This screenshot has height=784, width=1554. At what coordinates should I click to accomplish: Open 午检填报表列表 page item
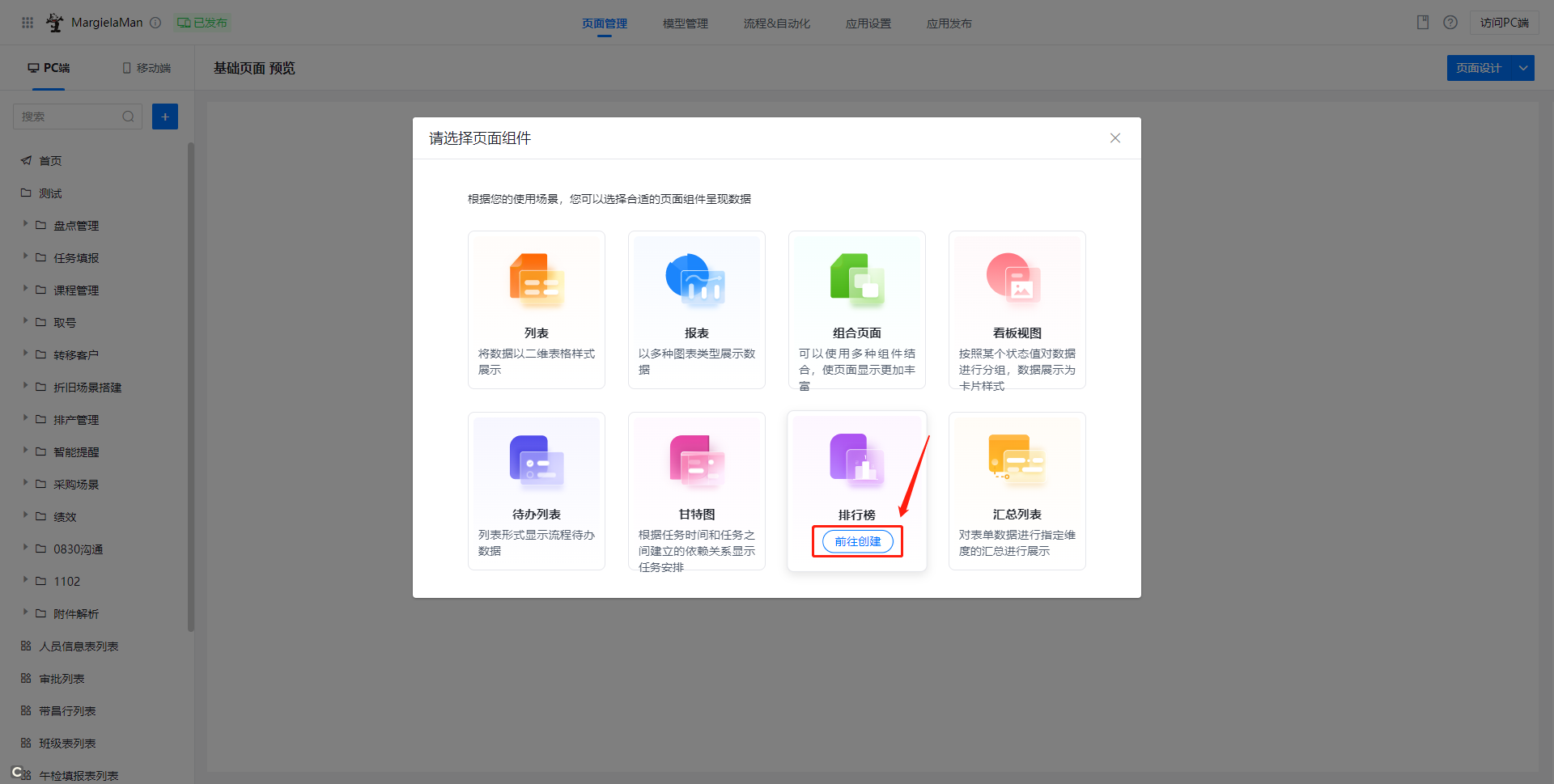[x=79, y=776]
